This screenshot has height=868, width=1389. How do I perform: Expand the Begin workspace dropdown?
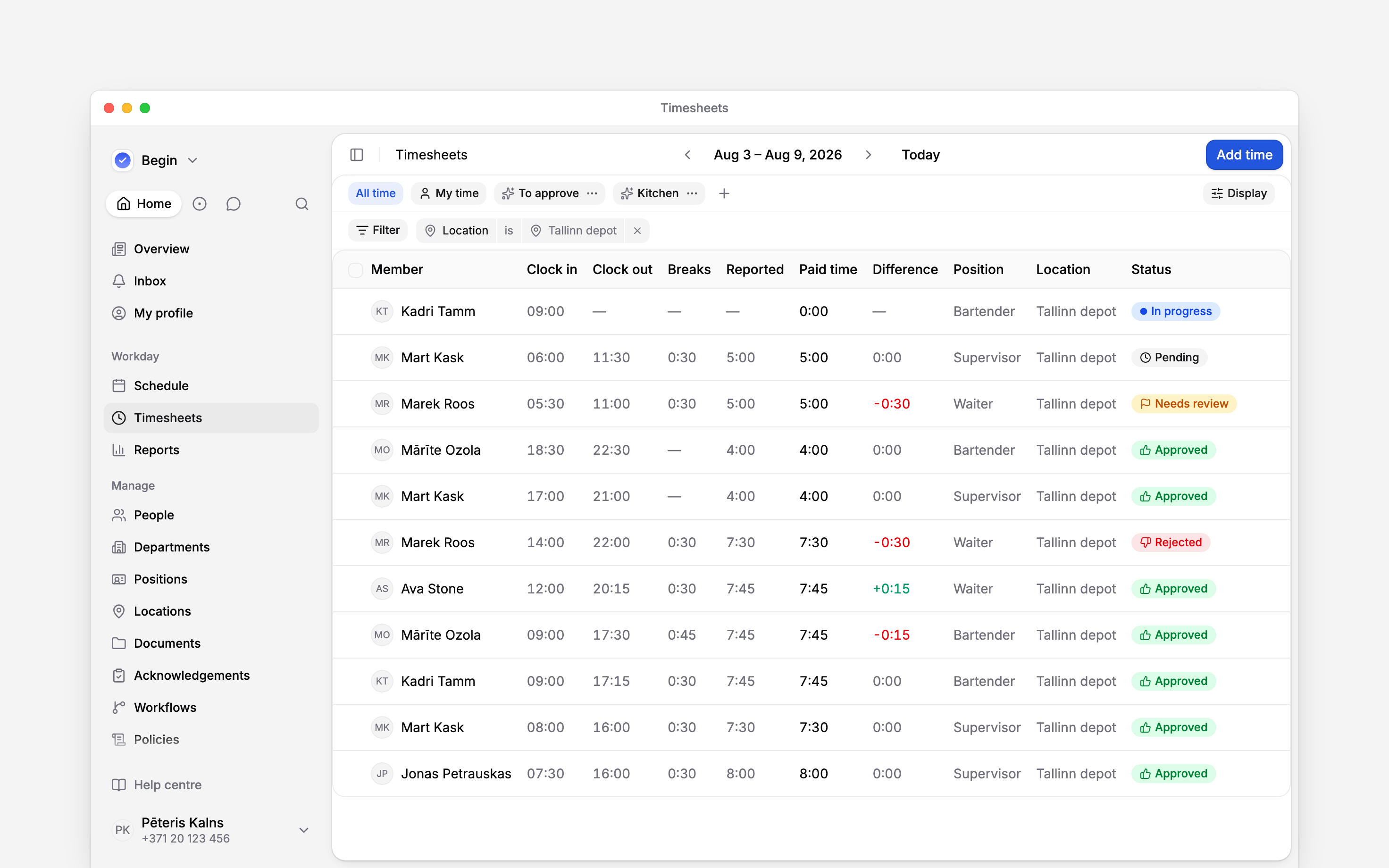point(156,160)
